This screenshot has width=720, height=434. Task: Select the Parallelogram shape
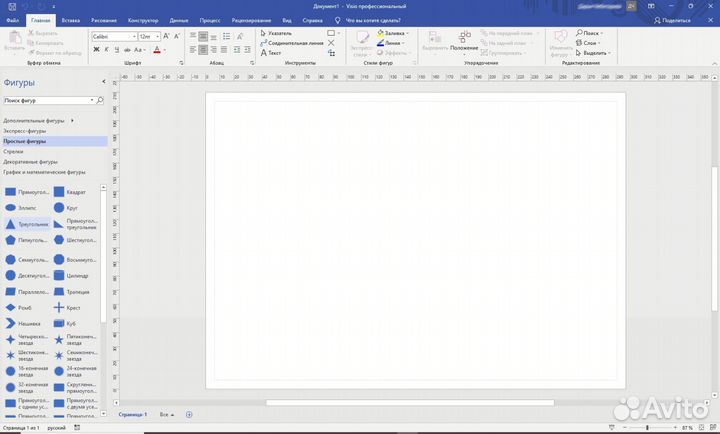click(27, 292)
